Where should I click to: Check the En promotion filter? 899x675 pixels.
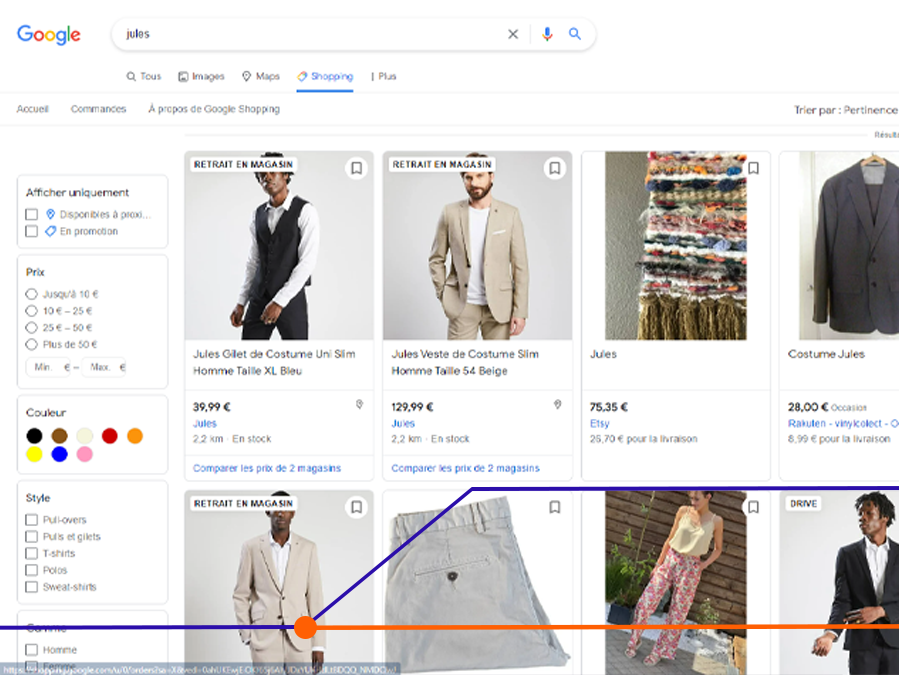click(32, 231)
